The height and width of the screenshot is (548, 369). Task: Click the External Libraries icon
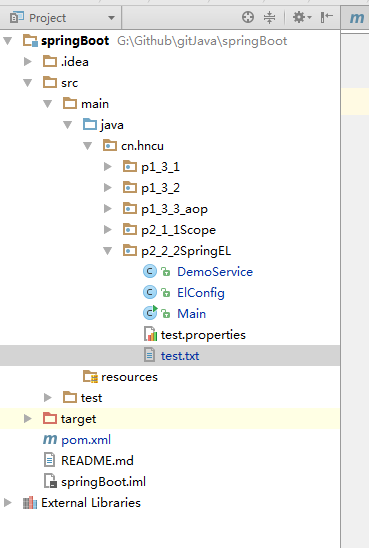tap(30, 503)
